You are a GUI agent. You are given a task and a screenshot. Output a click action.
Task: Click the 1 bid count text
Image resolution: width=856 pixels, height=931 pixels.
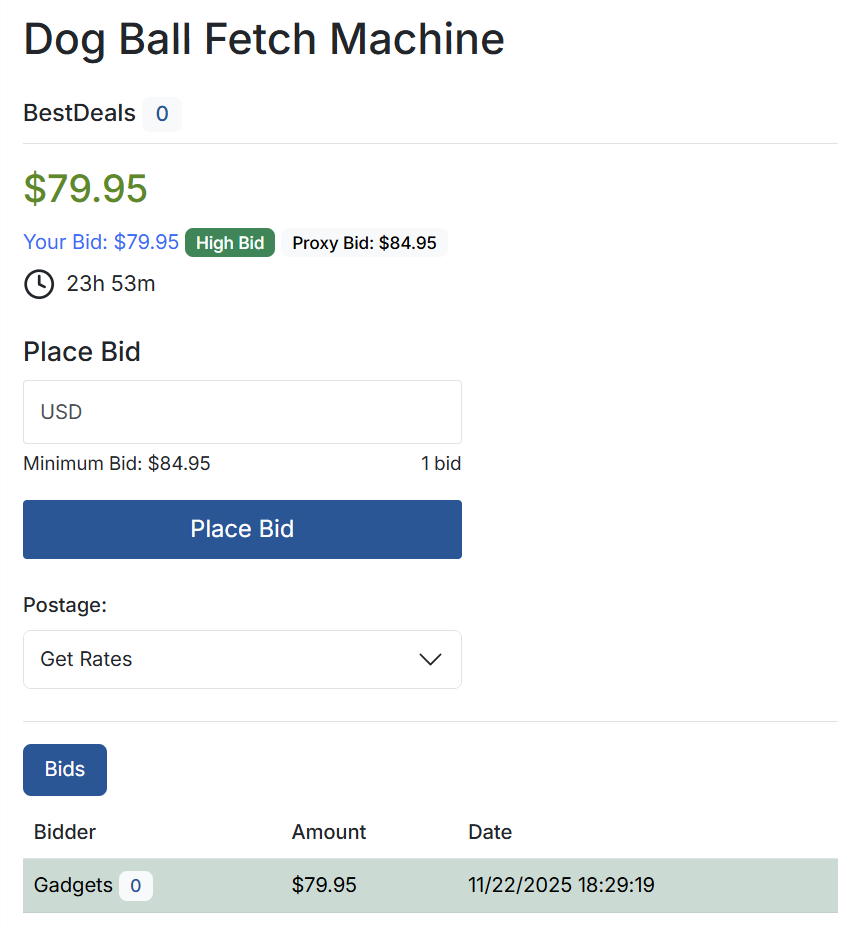[x=441, y=464]
